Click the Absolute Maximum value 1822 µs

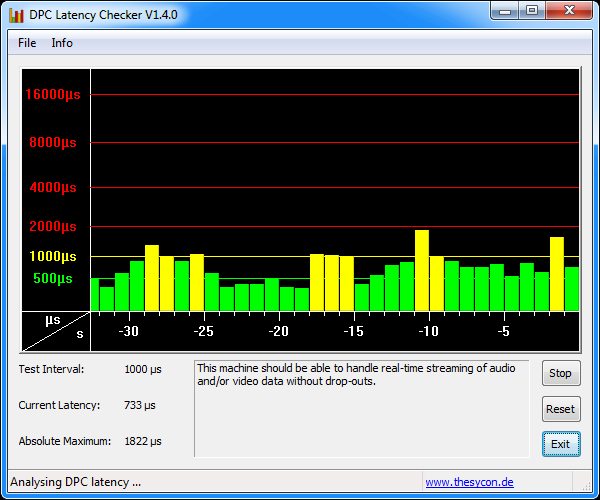tap(143, 441)
